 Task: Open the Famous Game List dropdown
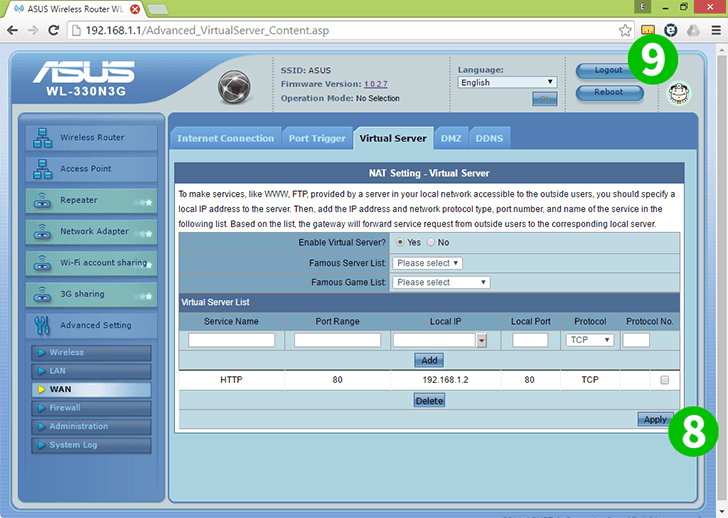click(441, 282)
